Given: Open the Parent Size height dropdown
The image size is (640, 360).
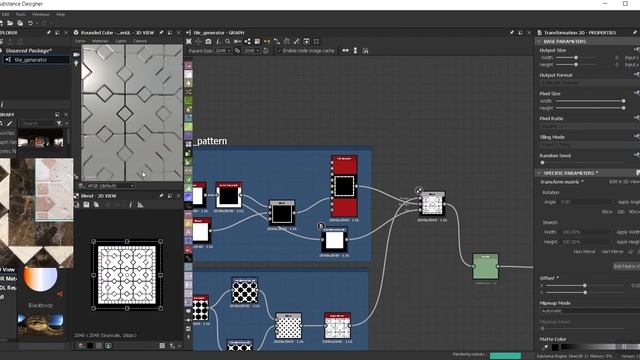Looking at the screenshot, I should click(252, 51).
